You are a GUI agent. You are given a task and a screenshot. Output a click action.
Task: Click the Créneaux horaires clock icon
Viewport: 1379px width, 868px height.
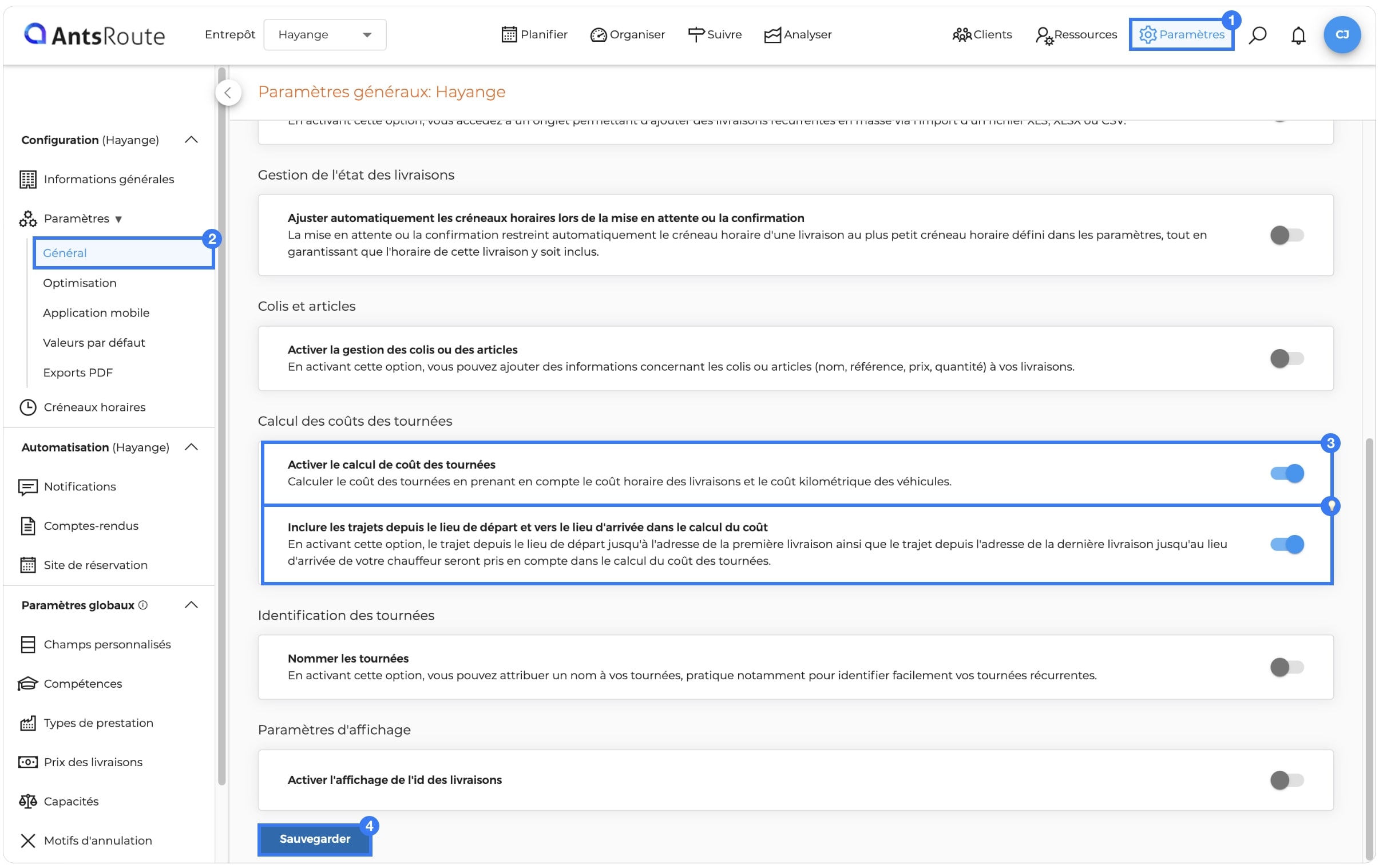(27, 407)
